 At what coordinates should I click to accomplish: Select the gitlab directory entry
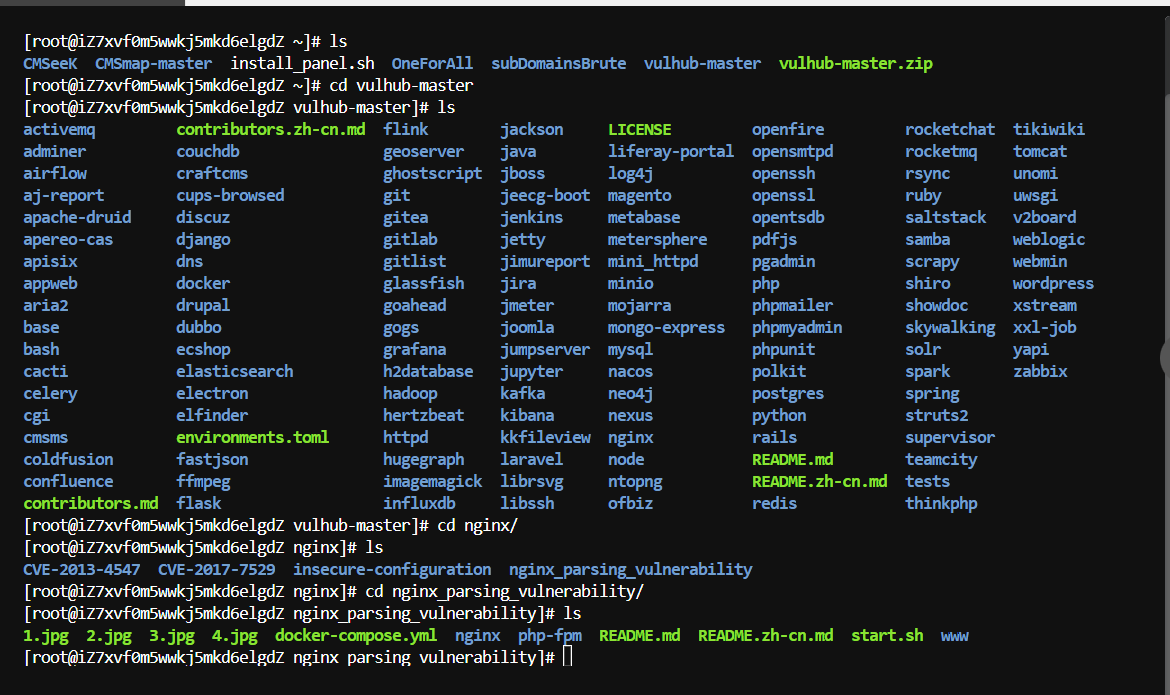point(410,240)
